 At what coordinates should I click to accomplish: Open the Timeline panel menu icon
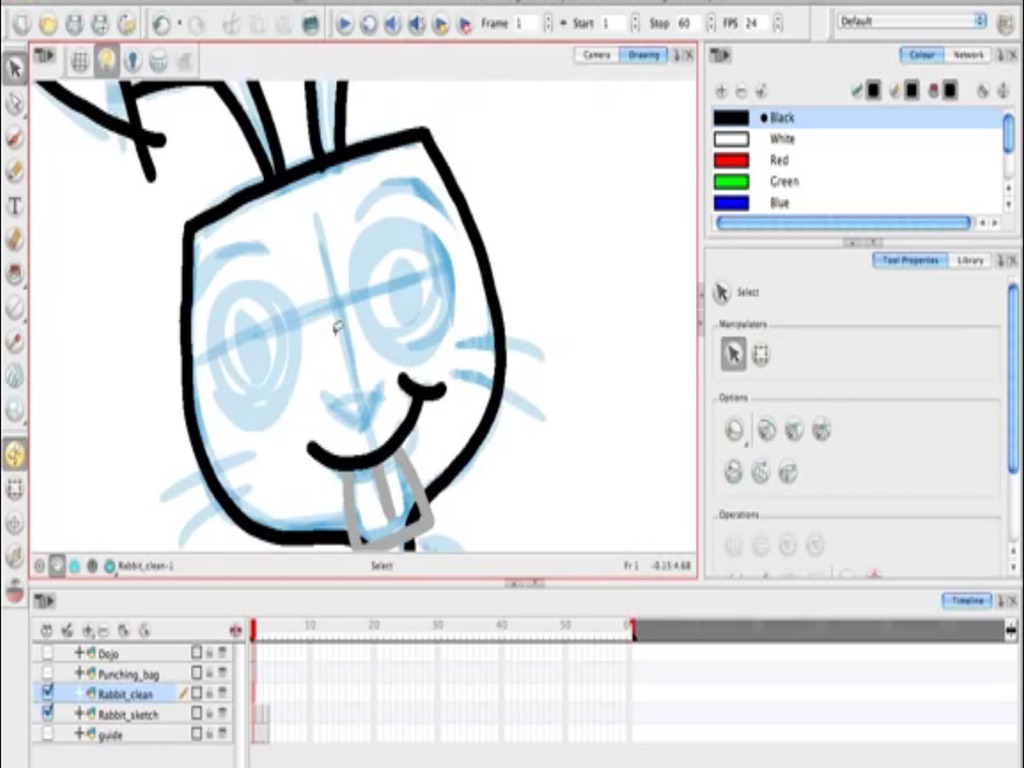44,600
